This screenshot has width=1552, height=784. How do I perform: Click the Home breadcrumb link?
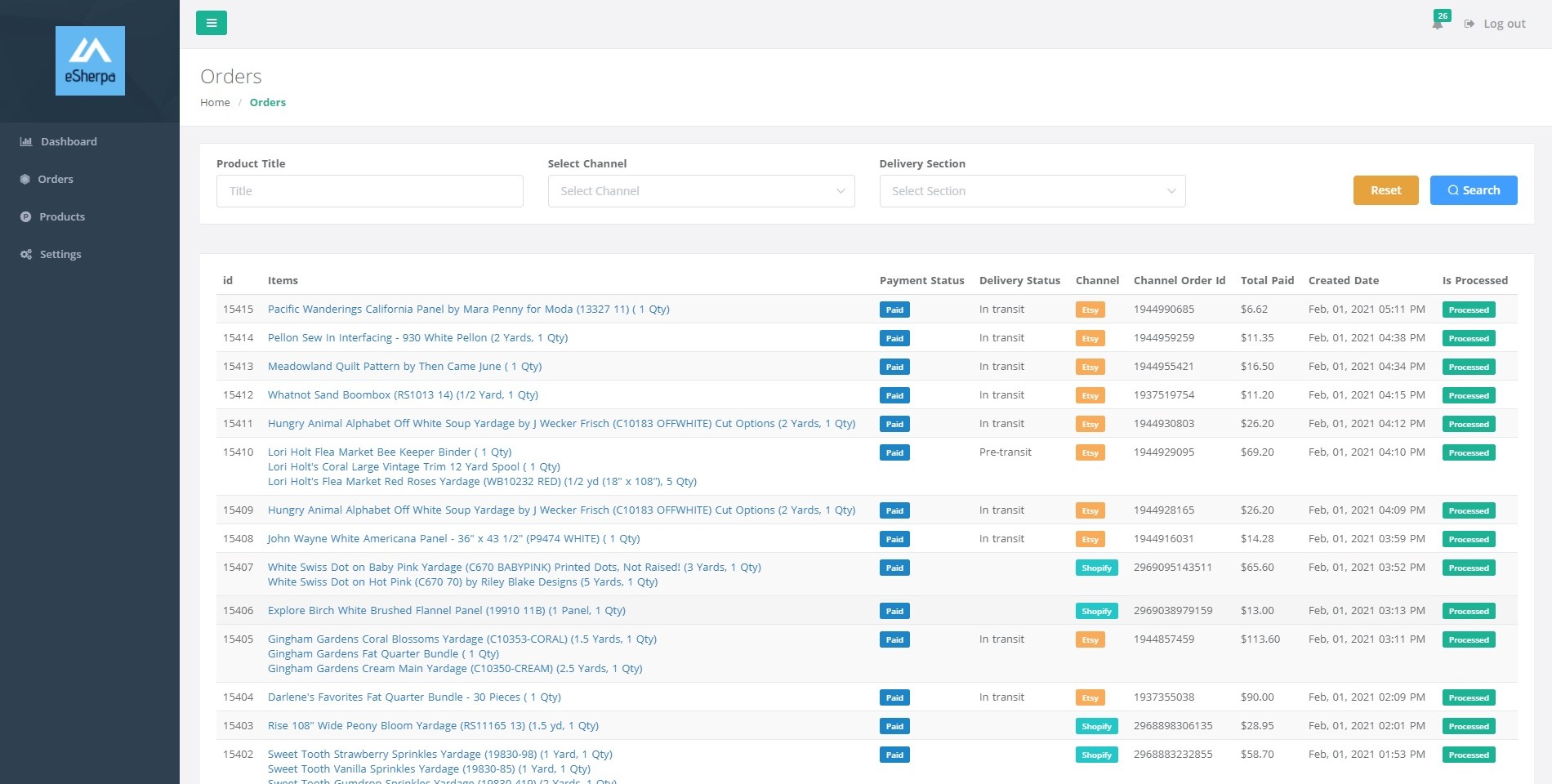[215, 102]
